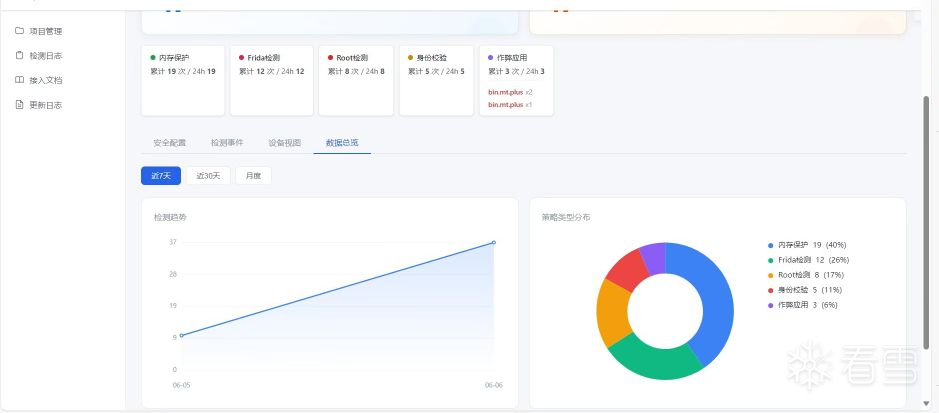Open the 内存保护 stat card

point(183,81)
